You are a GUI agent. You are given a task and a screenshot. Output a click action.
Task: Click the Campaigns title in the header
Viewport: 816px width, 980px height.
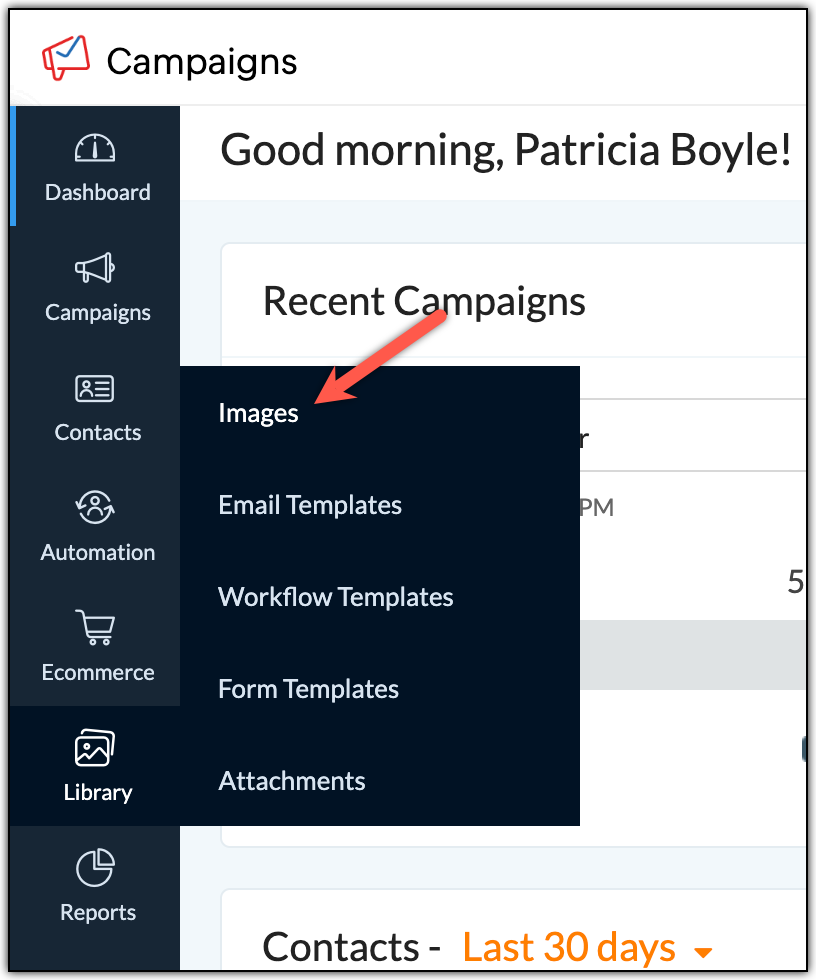(x=202, y=62)
